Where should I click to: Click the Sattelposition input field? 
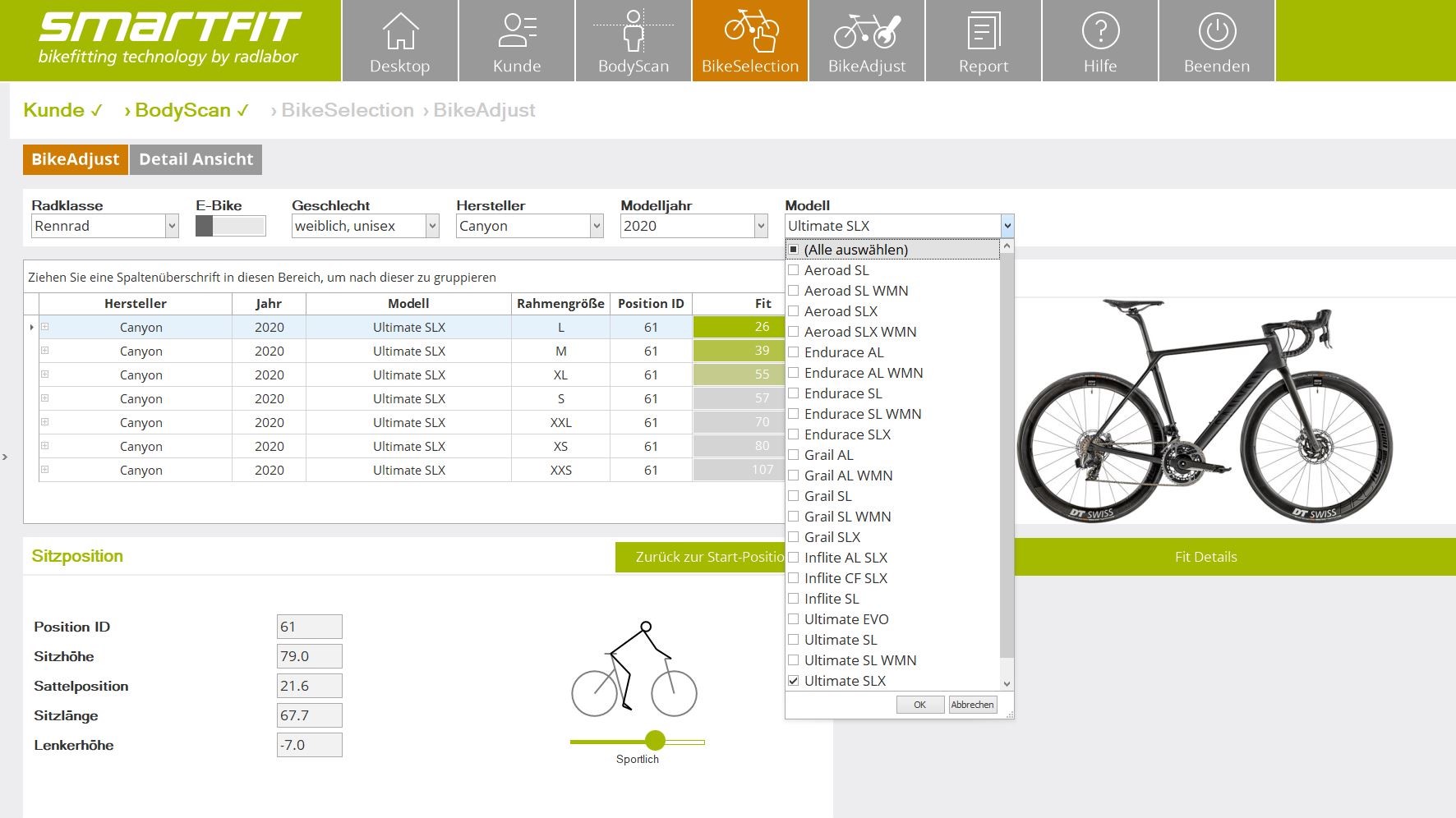pos(309,686)
